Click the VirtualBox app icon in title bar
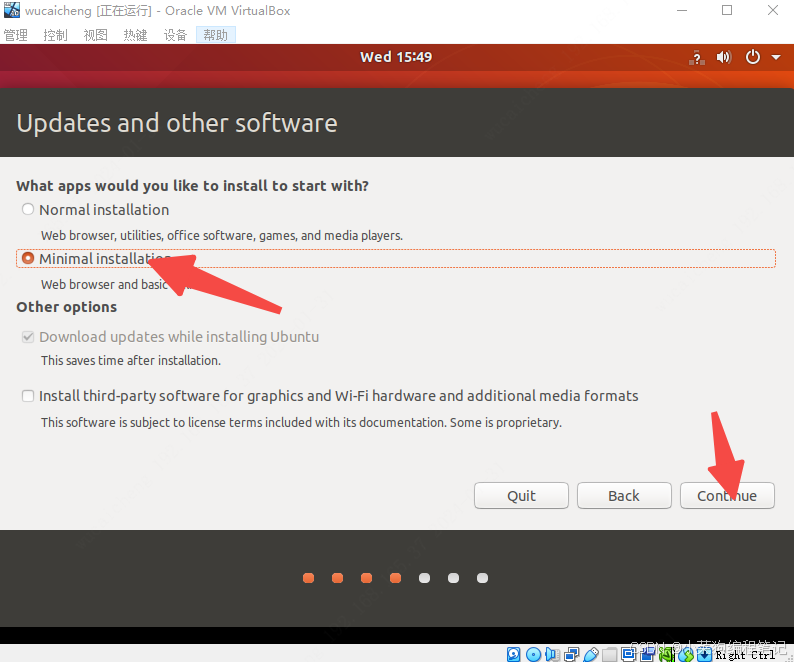 [x=11, y=10]
